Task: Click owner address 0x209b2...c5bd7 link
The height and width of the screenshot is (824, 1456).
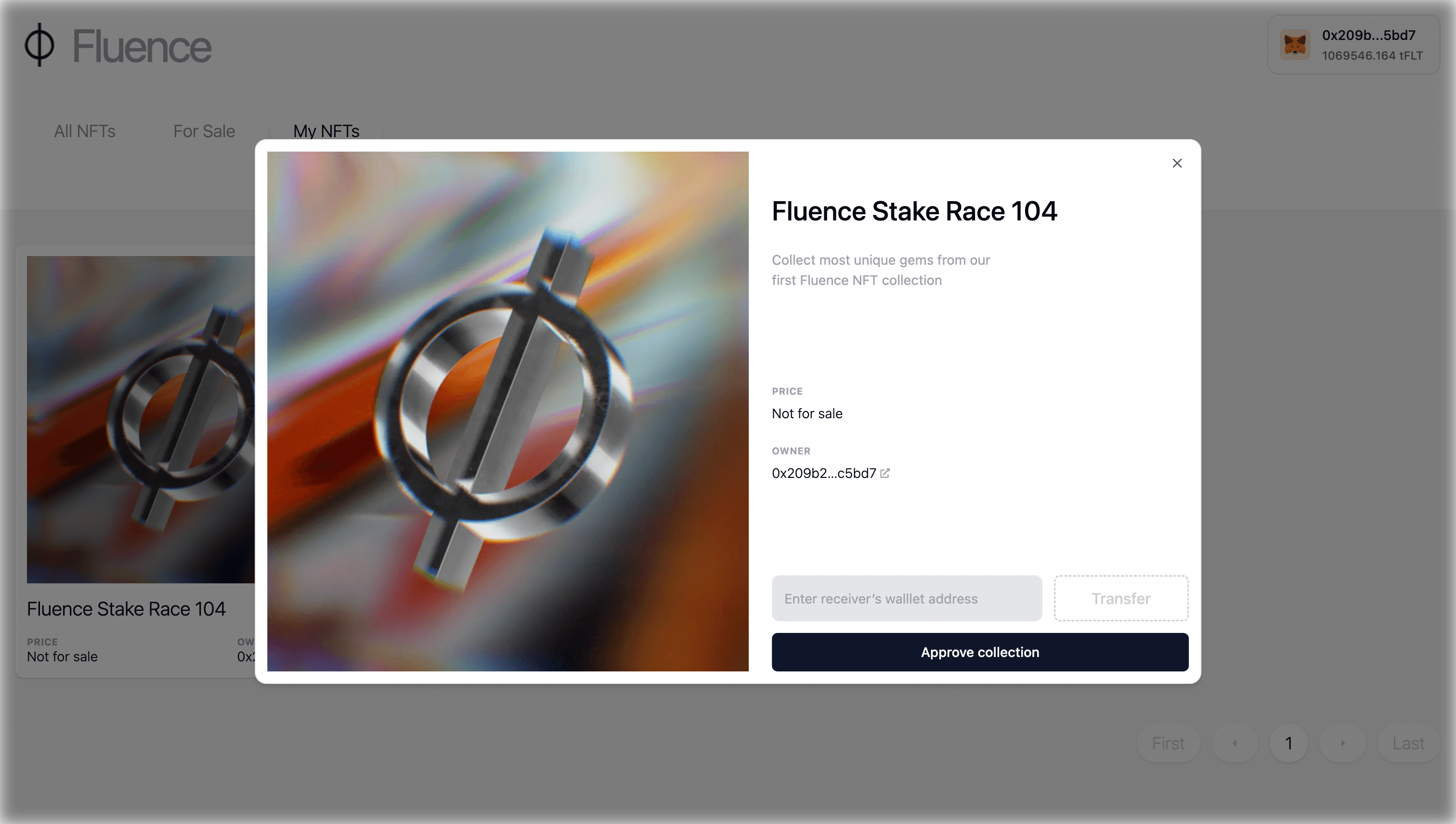Action: click(823, 473)
